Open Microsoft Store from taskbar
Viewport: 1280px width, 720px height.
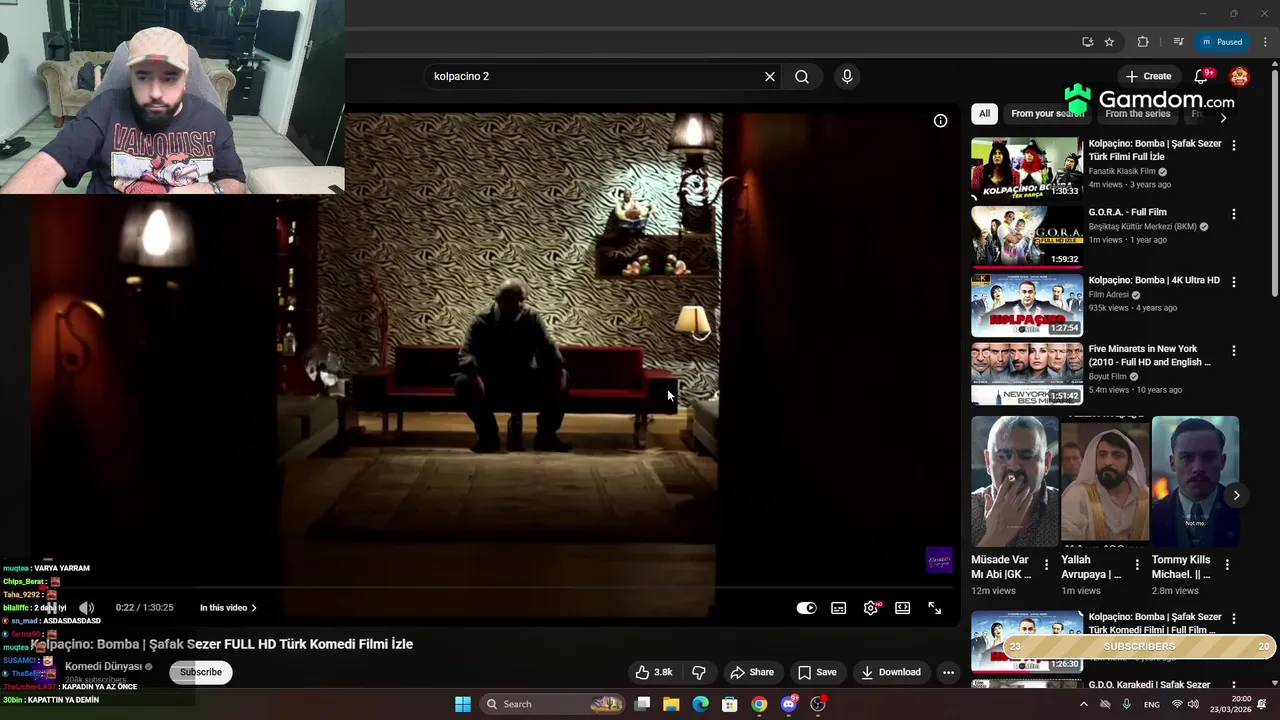click(x=730, y=704)
